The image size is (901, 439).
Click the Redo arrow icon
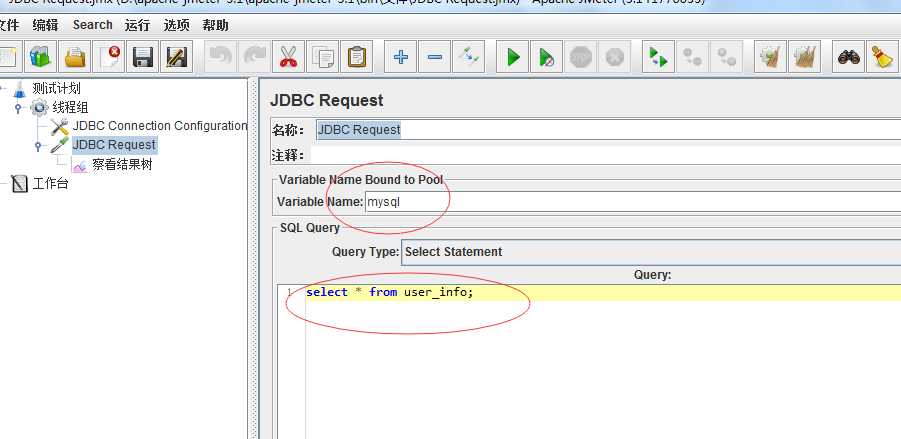click(254, 57)
